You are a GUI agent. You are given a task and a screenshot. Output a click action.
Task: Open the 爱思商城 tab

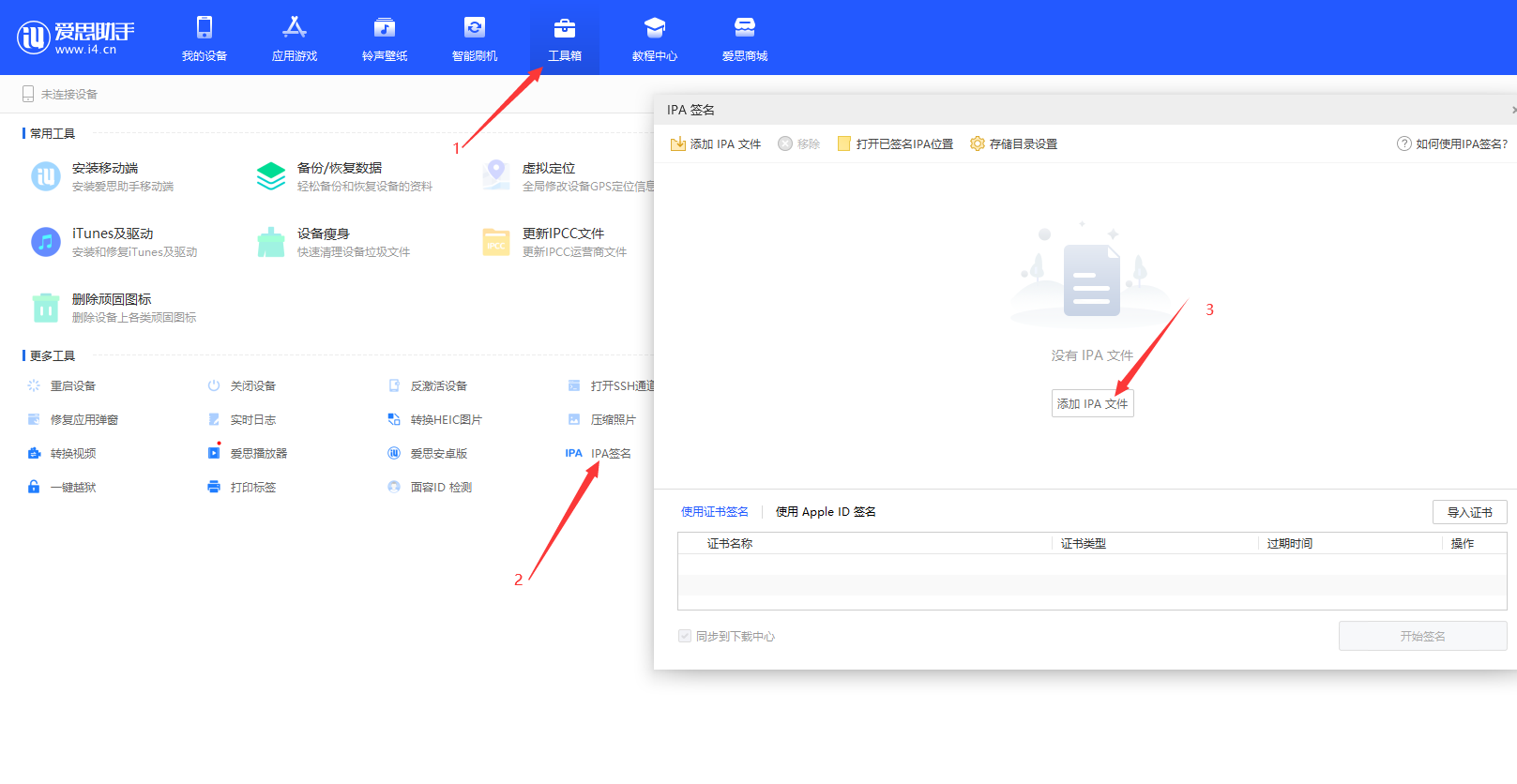pos(745,38)
